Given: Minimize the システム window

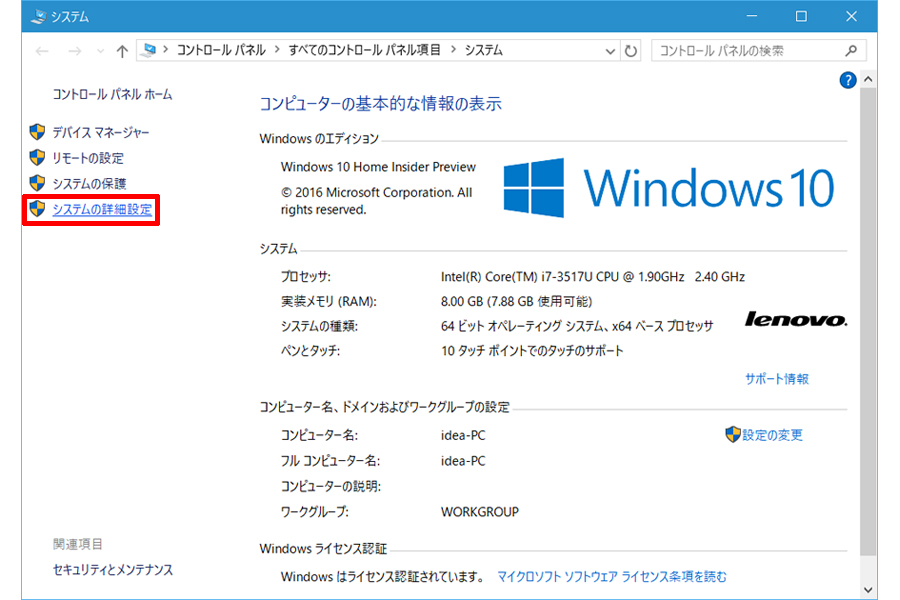Looking at the screenshot, I should (x=752, y=16).
